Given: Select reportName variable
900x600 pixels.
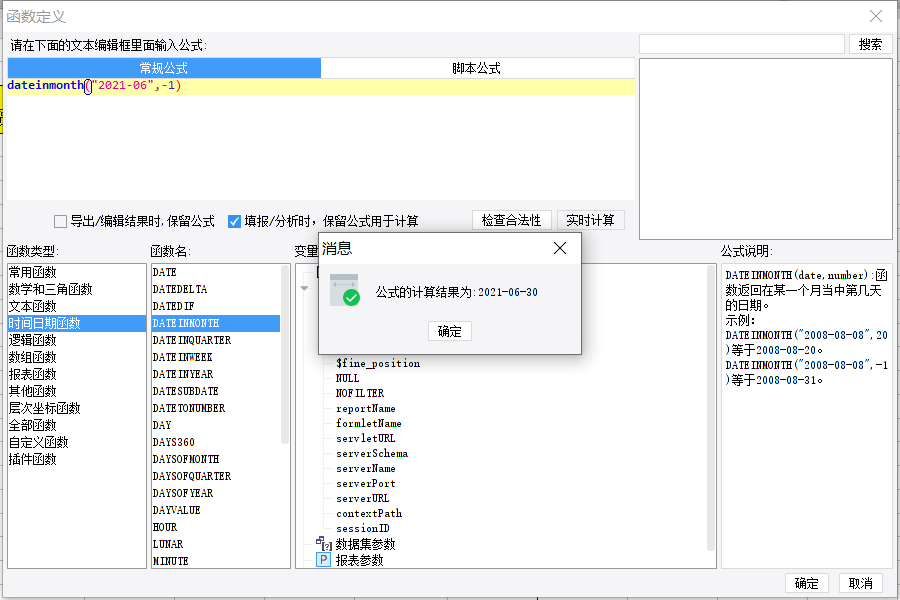Looking at the screenshot, I should 366,408.
